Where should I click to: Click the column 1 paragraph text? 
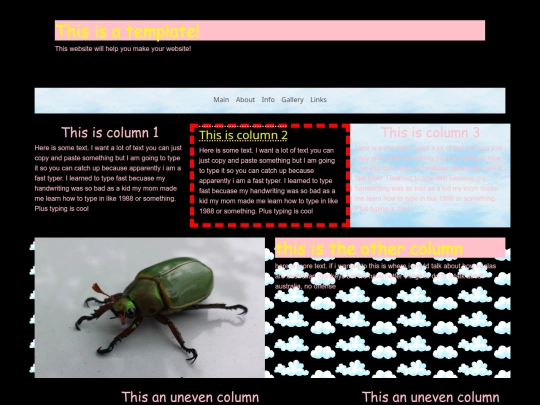(x=108, y=178)
